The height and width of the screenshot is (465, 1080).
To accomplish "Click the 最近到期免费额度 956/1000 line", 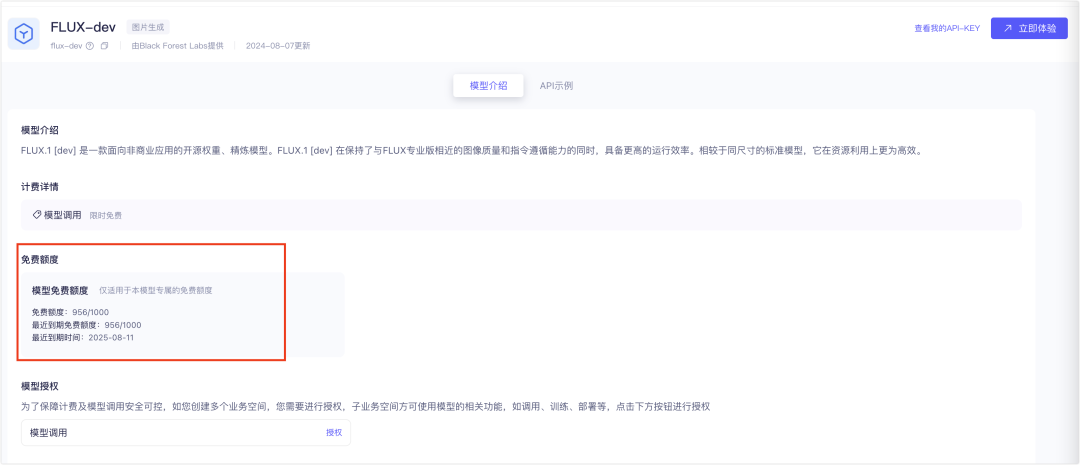I will click(86, 325).
